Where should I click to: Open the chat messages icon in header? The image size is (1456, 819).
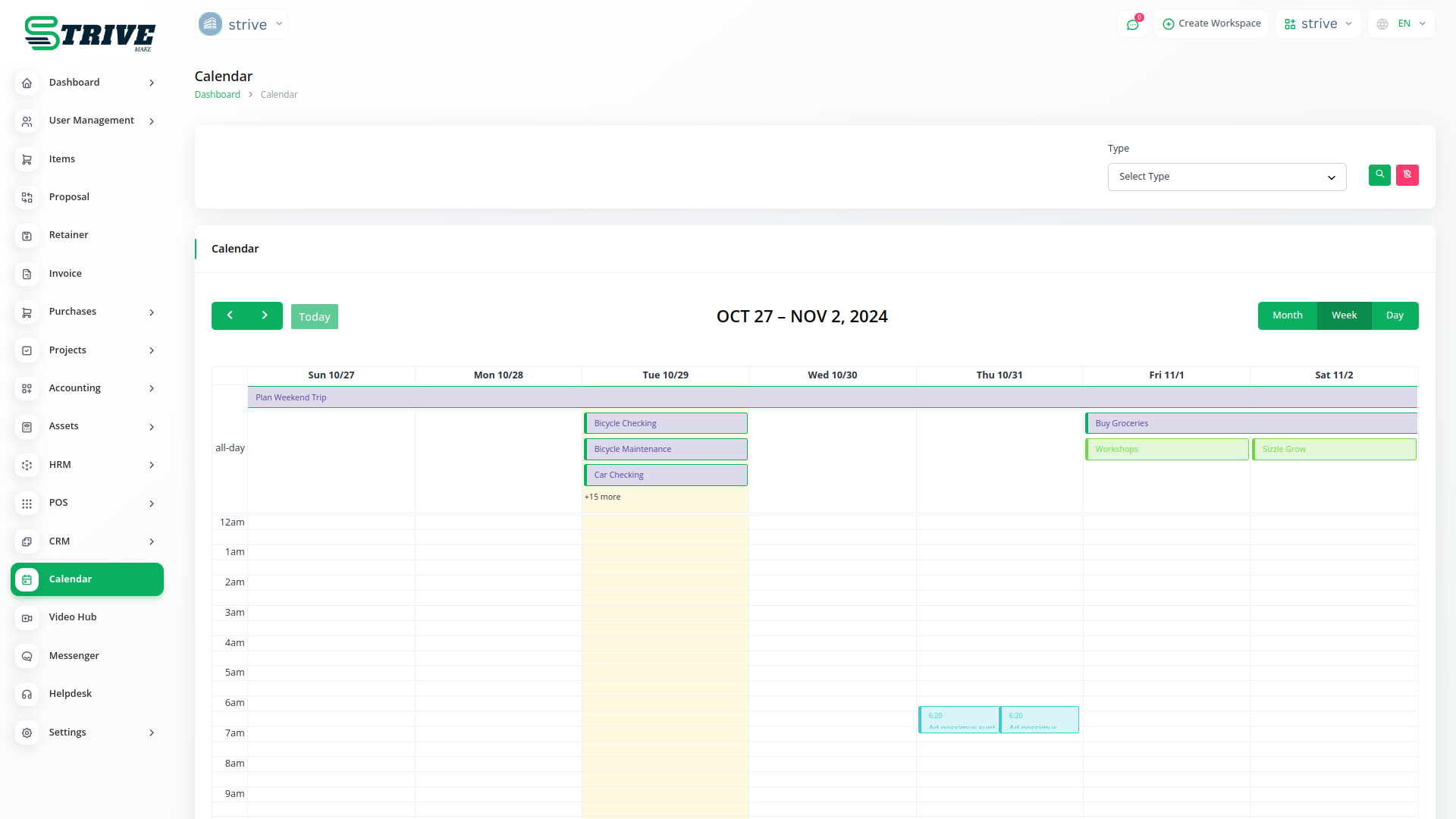tap(1132, 24)
